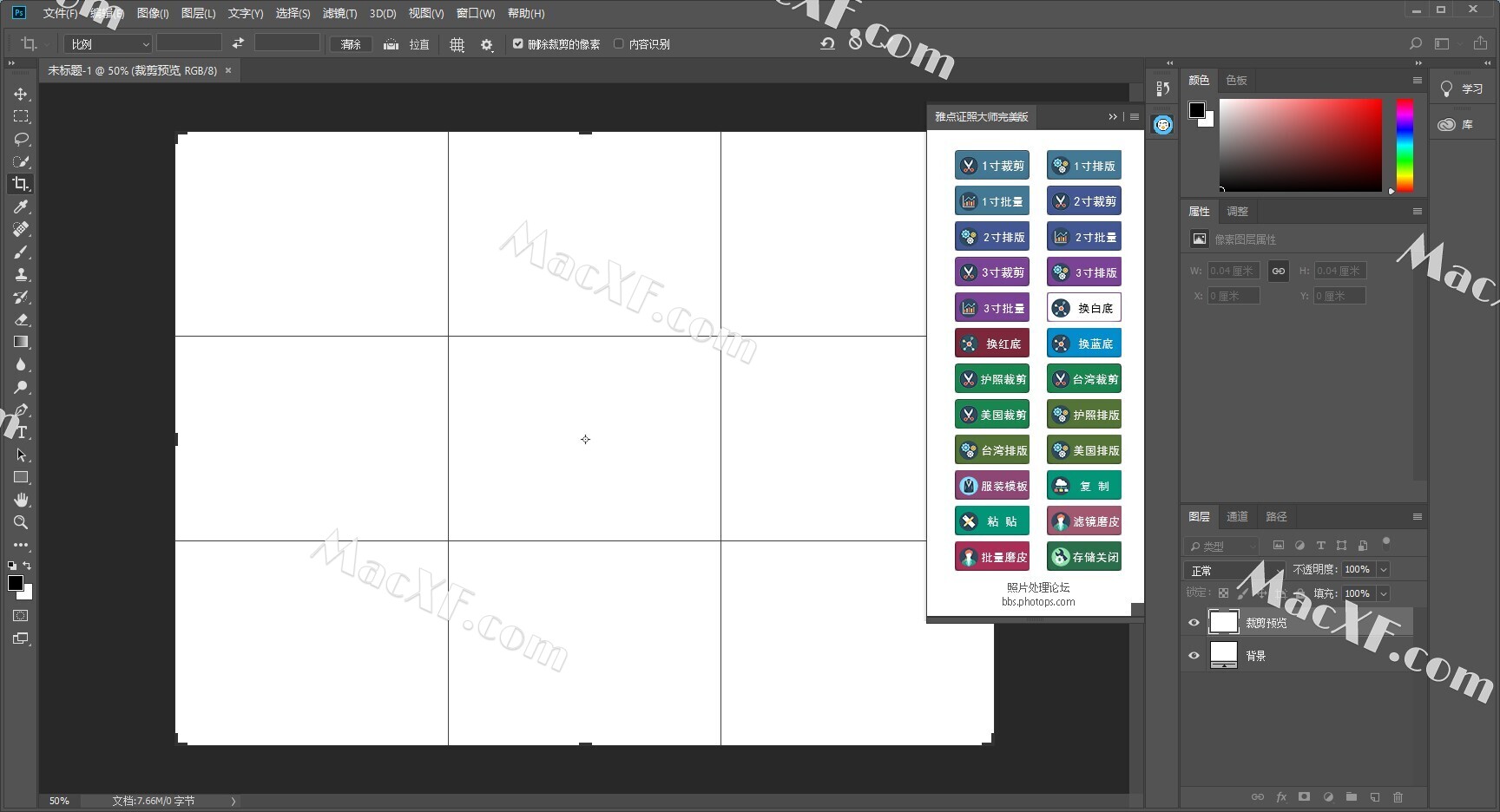Select the Clone Stamp tool
The width and height of the screenshot is (1500, 812).
(x=21, y=274)
